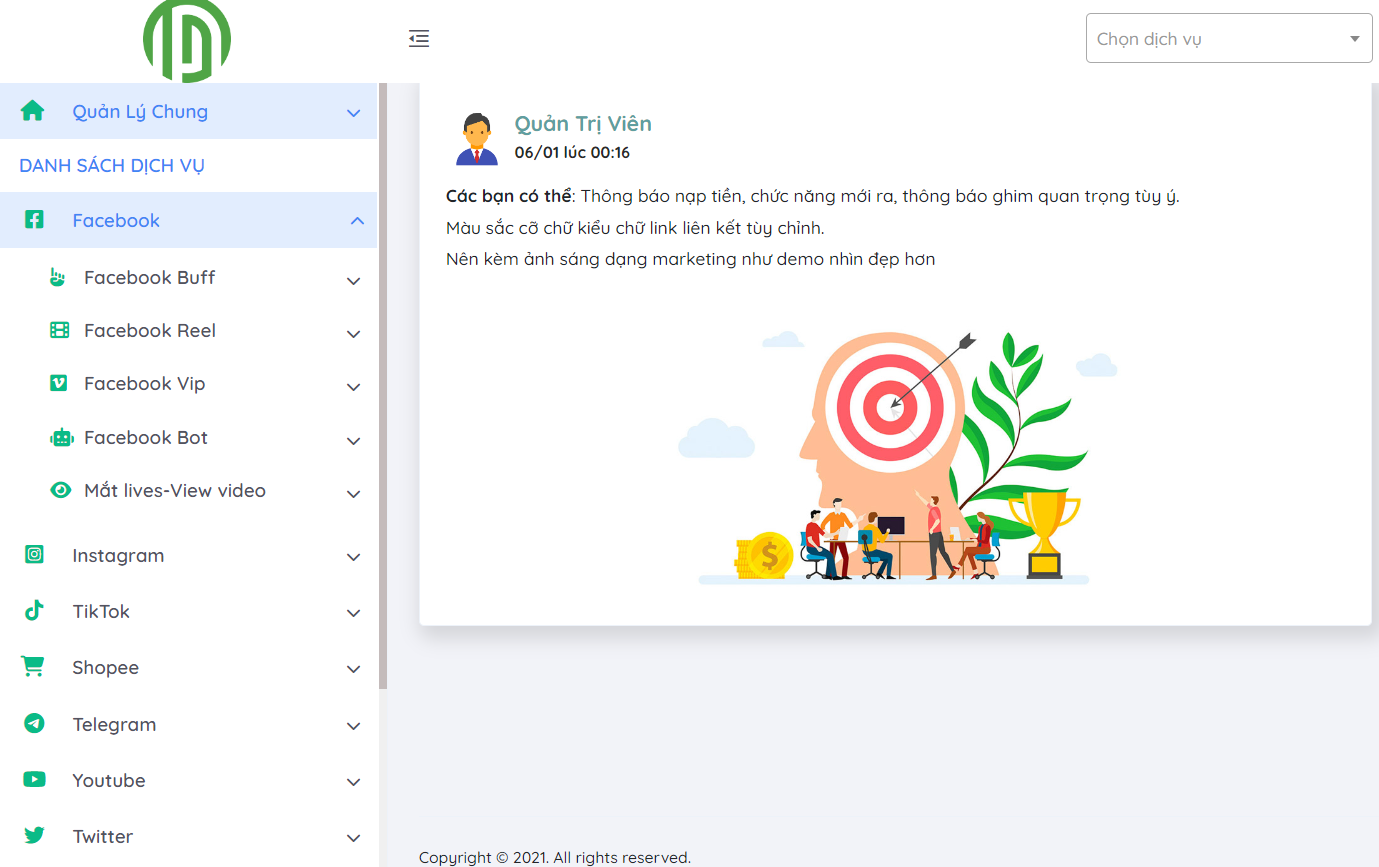Click the Facebook logo icon in sidebar

pos(34,220)
